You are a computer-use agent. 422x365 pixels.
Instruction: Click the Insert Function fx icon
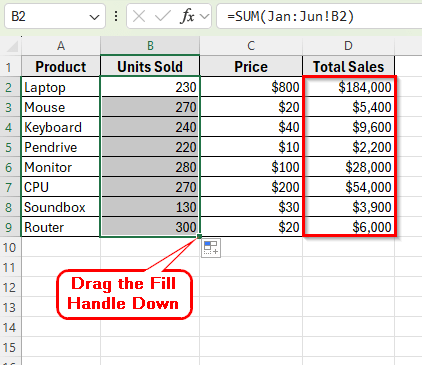(187, 16)
